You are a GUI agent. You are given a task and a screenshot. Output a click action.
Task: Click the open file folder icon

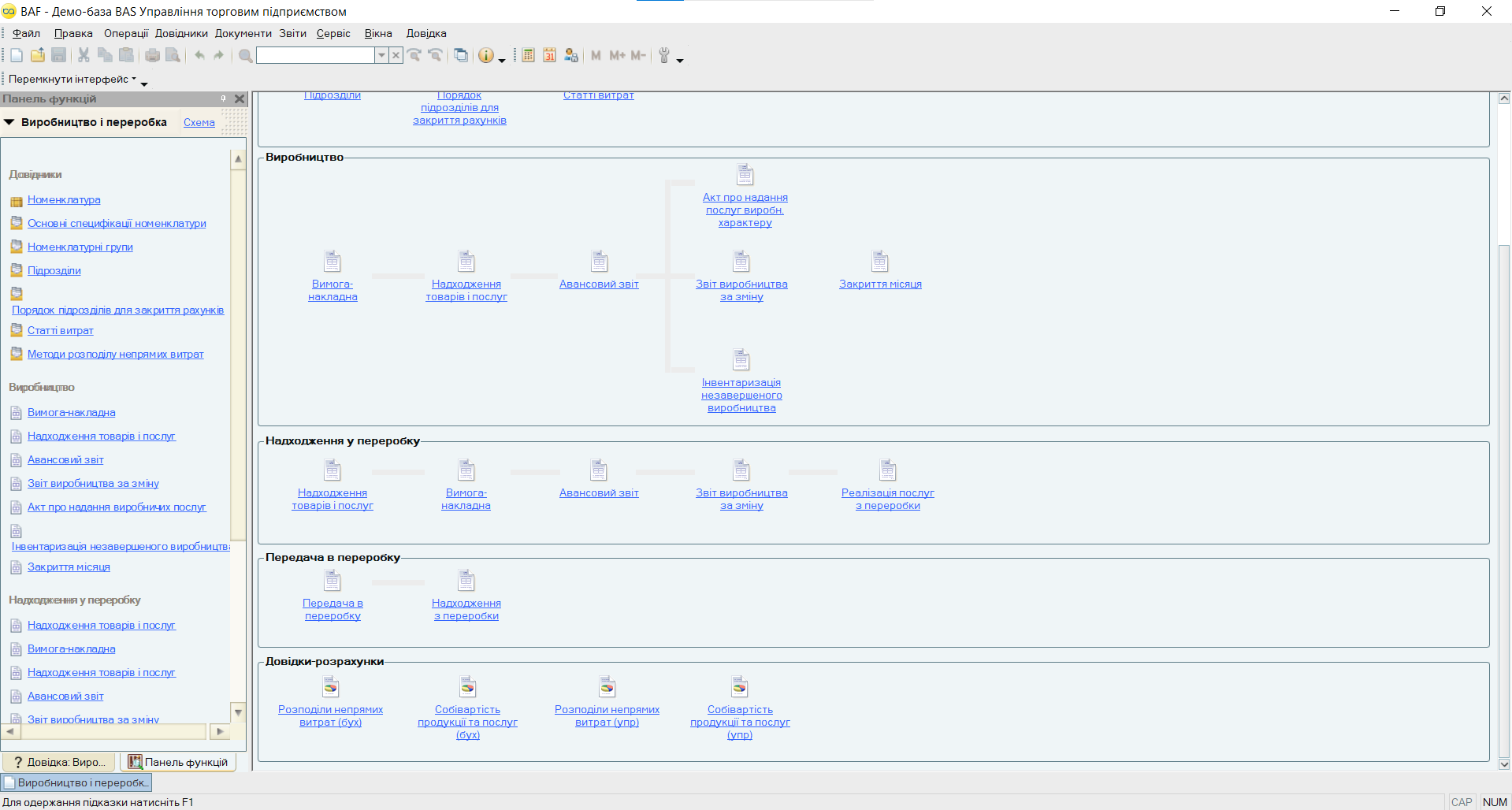click(x=37, y=55)
